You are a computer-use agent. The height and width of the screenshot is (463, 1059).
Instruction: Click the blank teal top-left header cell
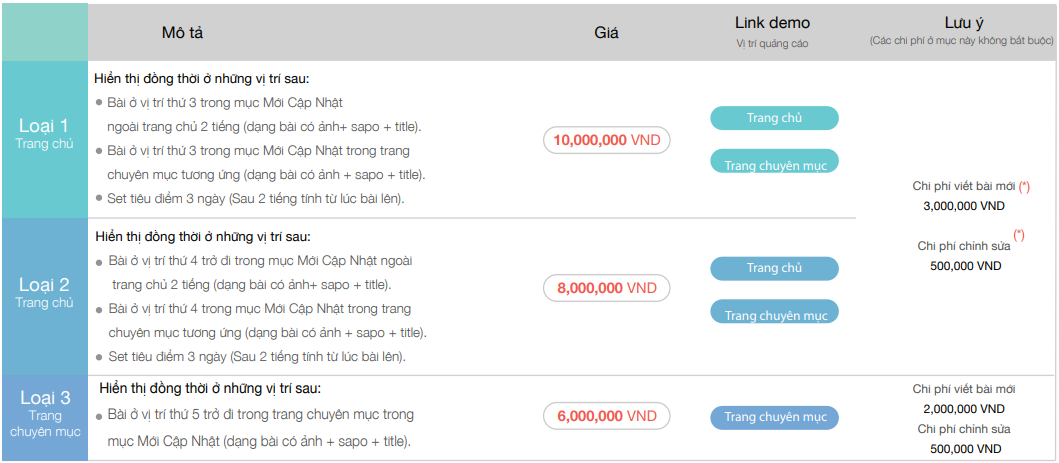click(44, 31)
